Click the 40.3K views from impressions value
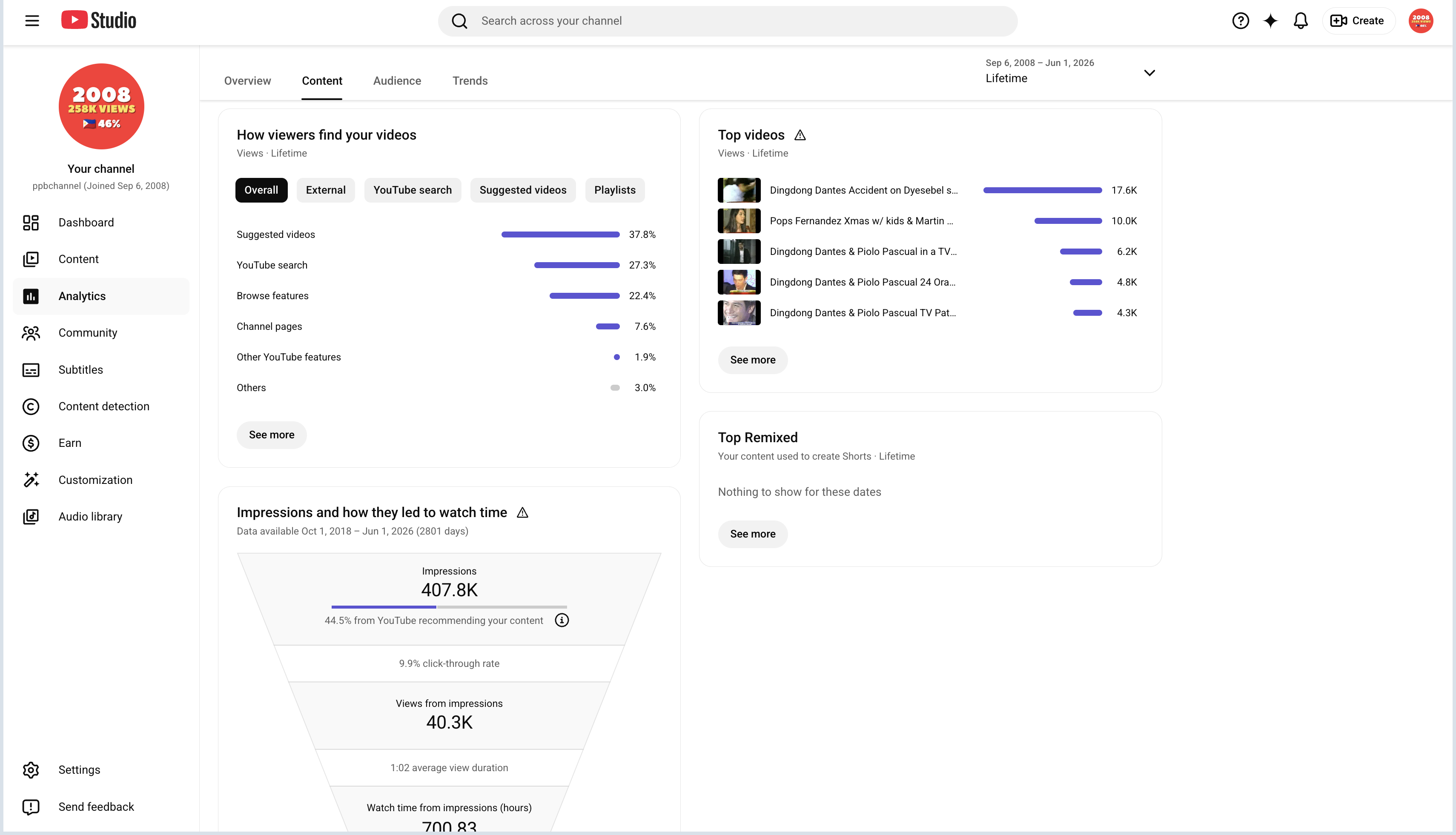 [x=449, y=723]
